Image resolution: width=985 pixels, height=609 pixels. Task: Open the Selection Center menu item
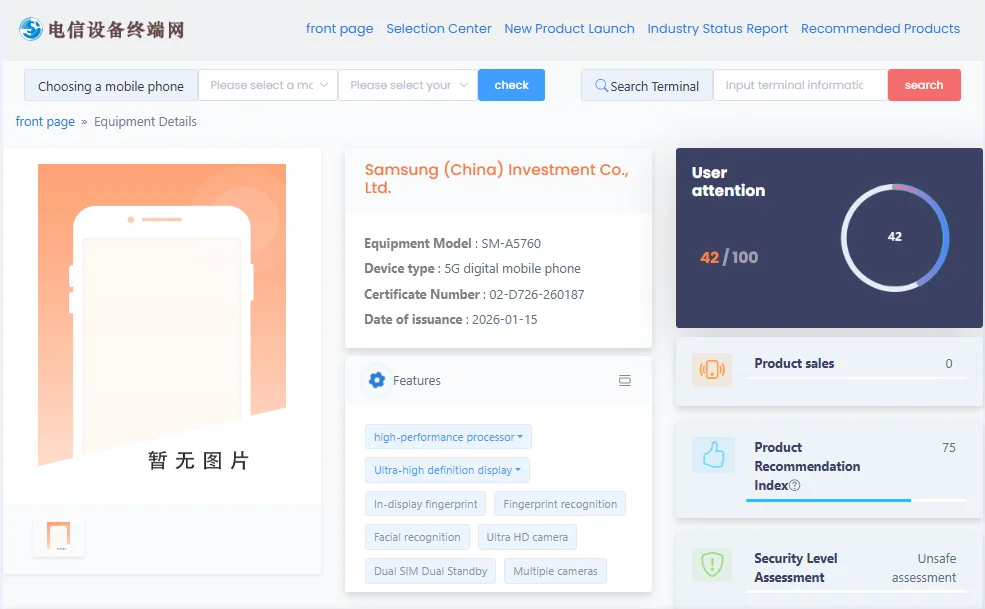439,28
